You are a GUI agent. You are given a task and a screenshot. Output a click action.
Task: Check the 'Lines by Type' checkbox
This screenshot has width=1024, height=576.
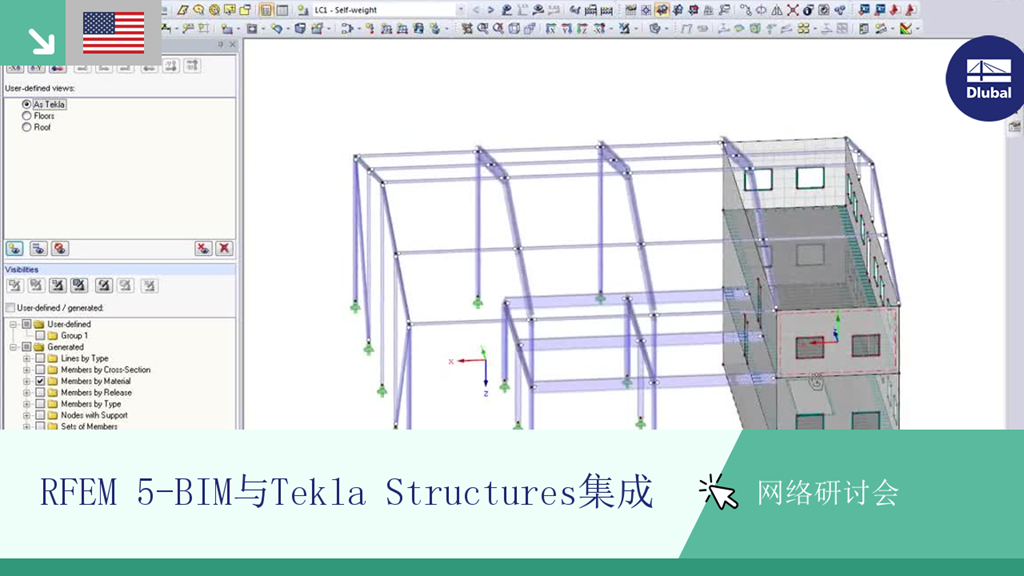pyautogui.click(x=40, y=359)
